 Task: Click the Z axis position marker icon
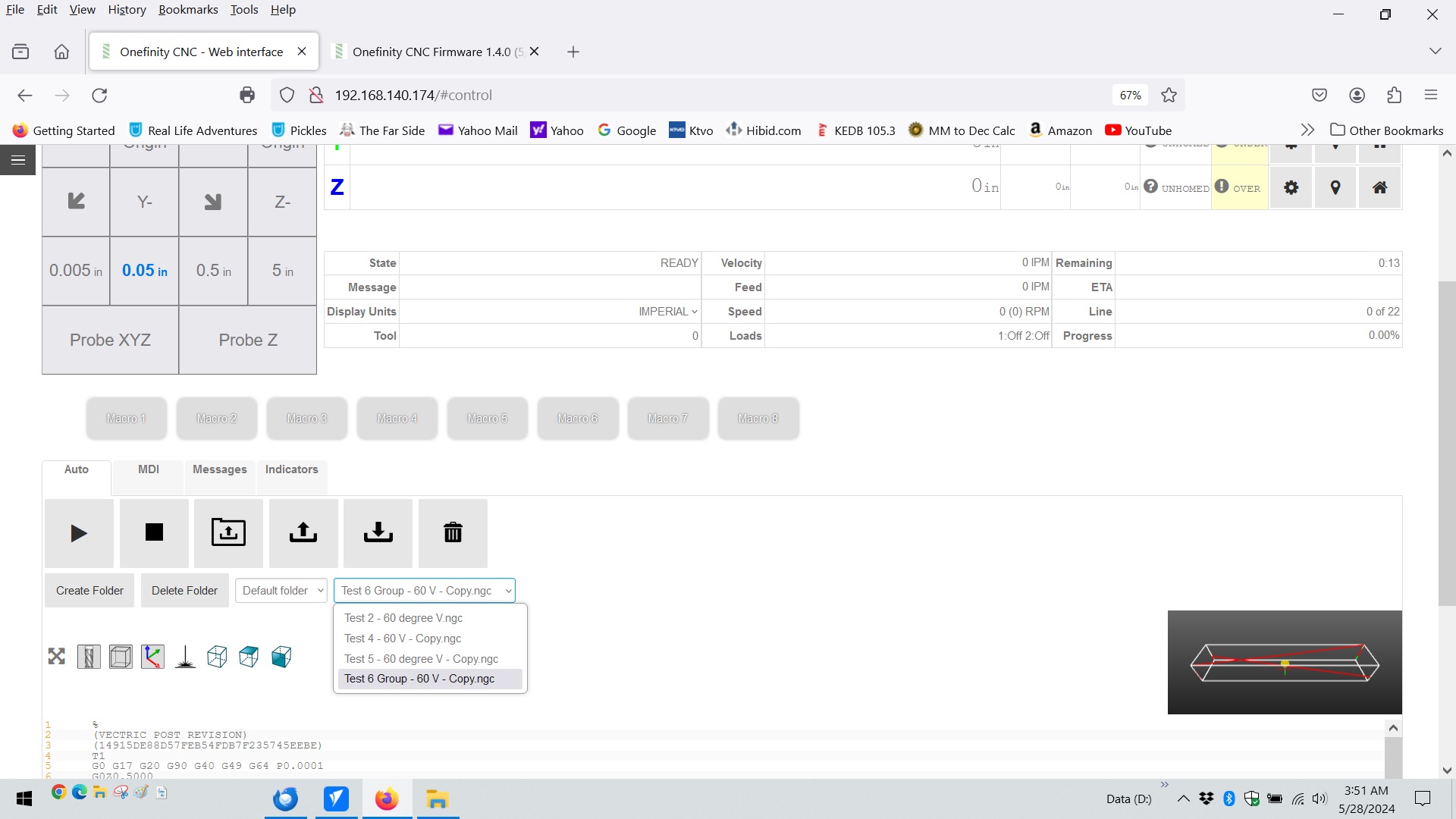point(1335,187)
